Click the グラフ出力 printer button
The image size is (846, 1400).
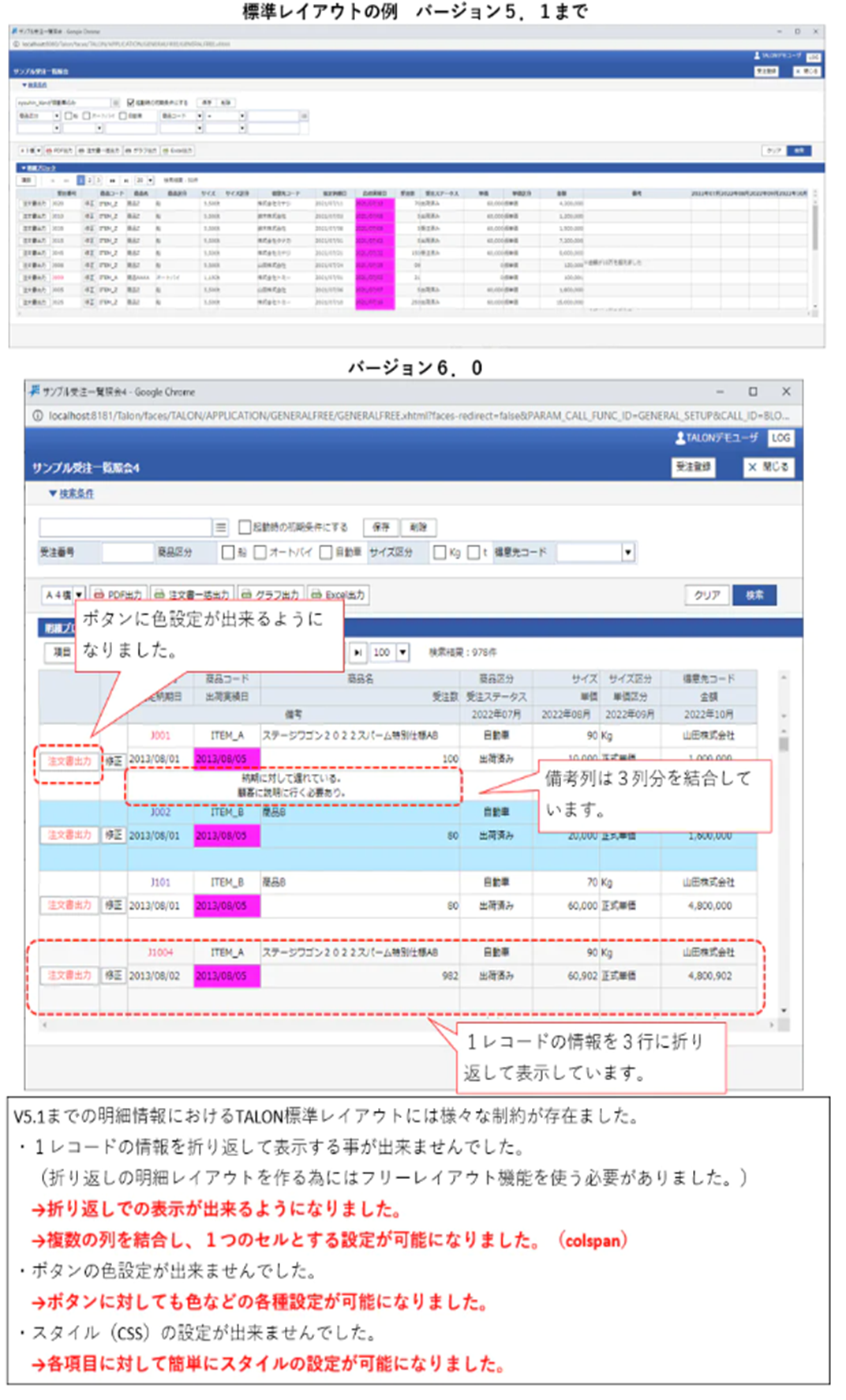[270, 595]
